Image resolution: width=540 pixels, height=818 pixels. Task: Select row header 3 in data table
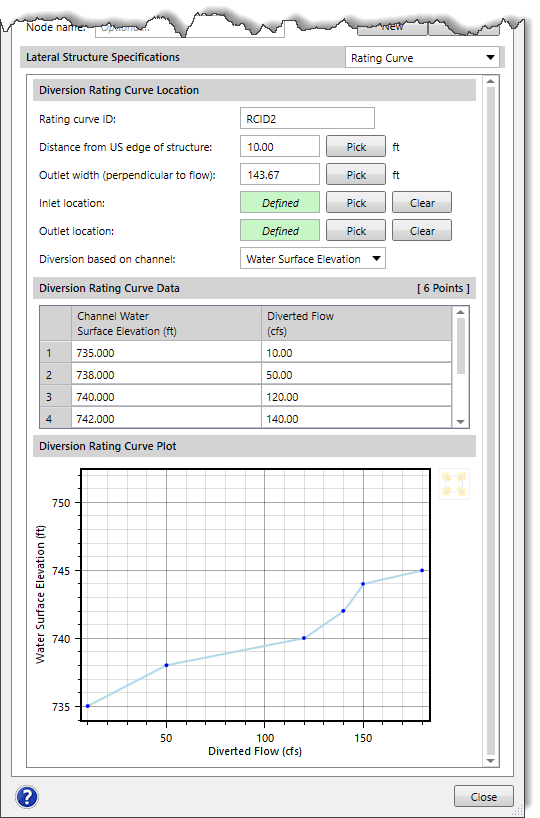point(55,396)
